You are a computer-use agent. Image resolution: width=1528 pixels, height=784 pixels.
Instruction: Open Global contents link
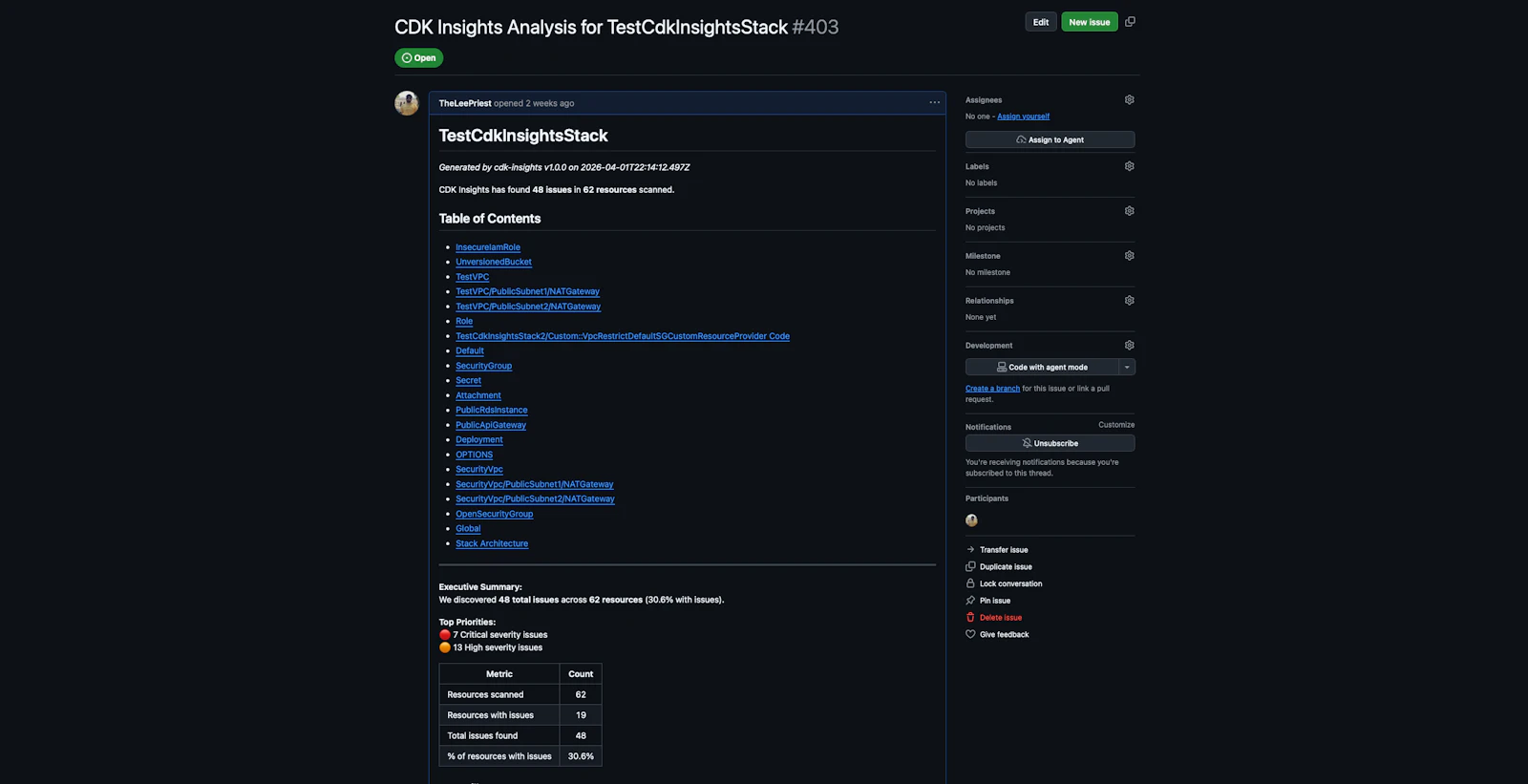point(468,529)
